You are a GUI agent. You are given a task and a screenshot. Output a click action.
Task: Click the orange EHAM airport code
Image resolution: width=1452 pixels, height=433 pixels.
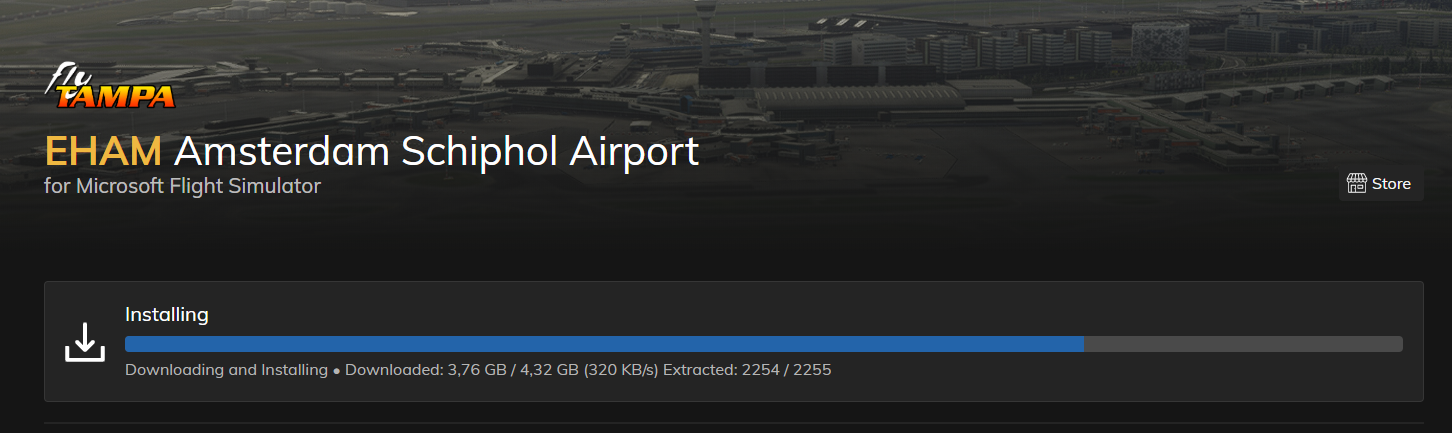tap(103, 152)
